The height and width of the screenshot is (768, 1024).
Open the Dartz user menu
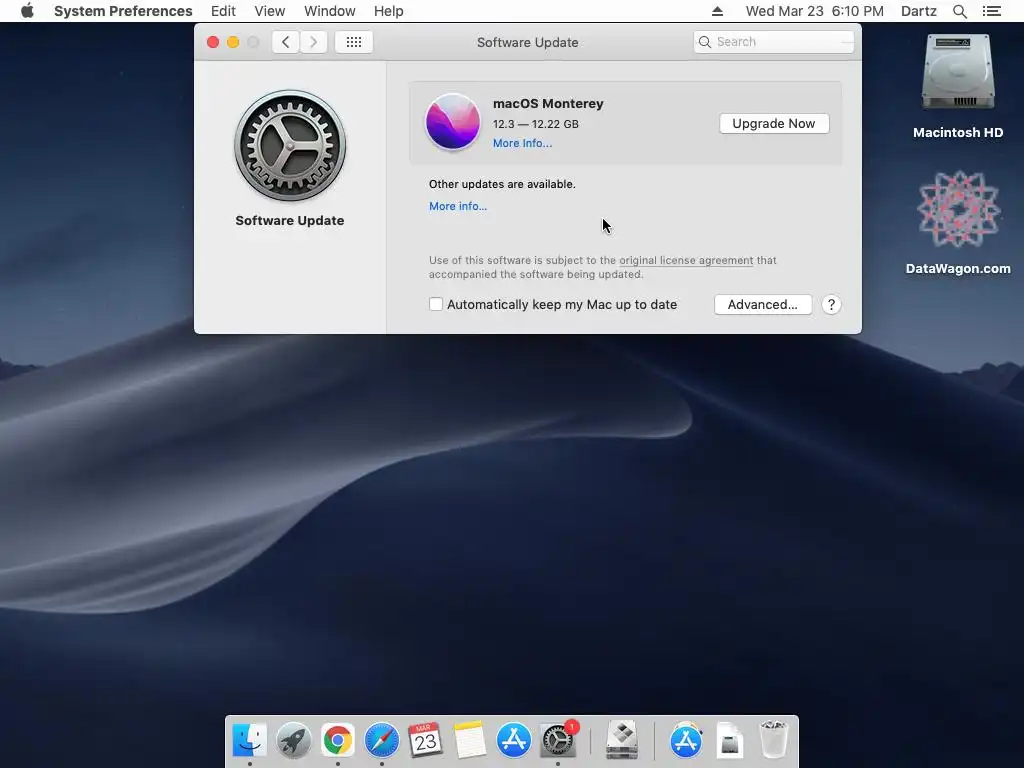918,11
